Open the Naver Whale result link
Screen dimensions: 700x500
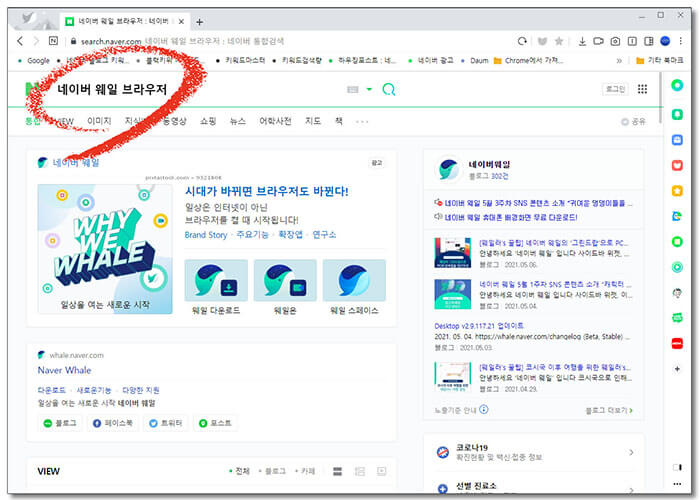(x=64, y=370)
